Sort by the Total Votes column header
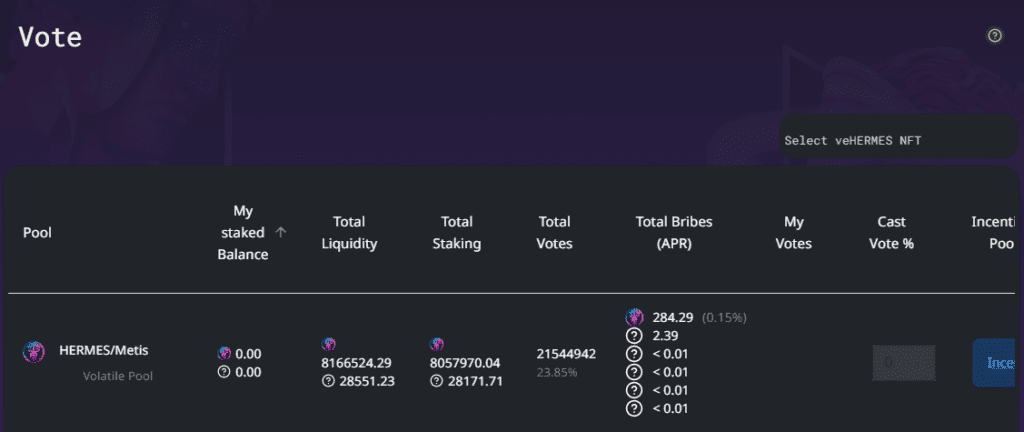The image size is (1024, 432). coord(555,233)
